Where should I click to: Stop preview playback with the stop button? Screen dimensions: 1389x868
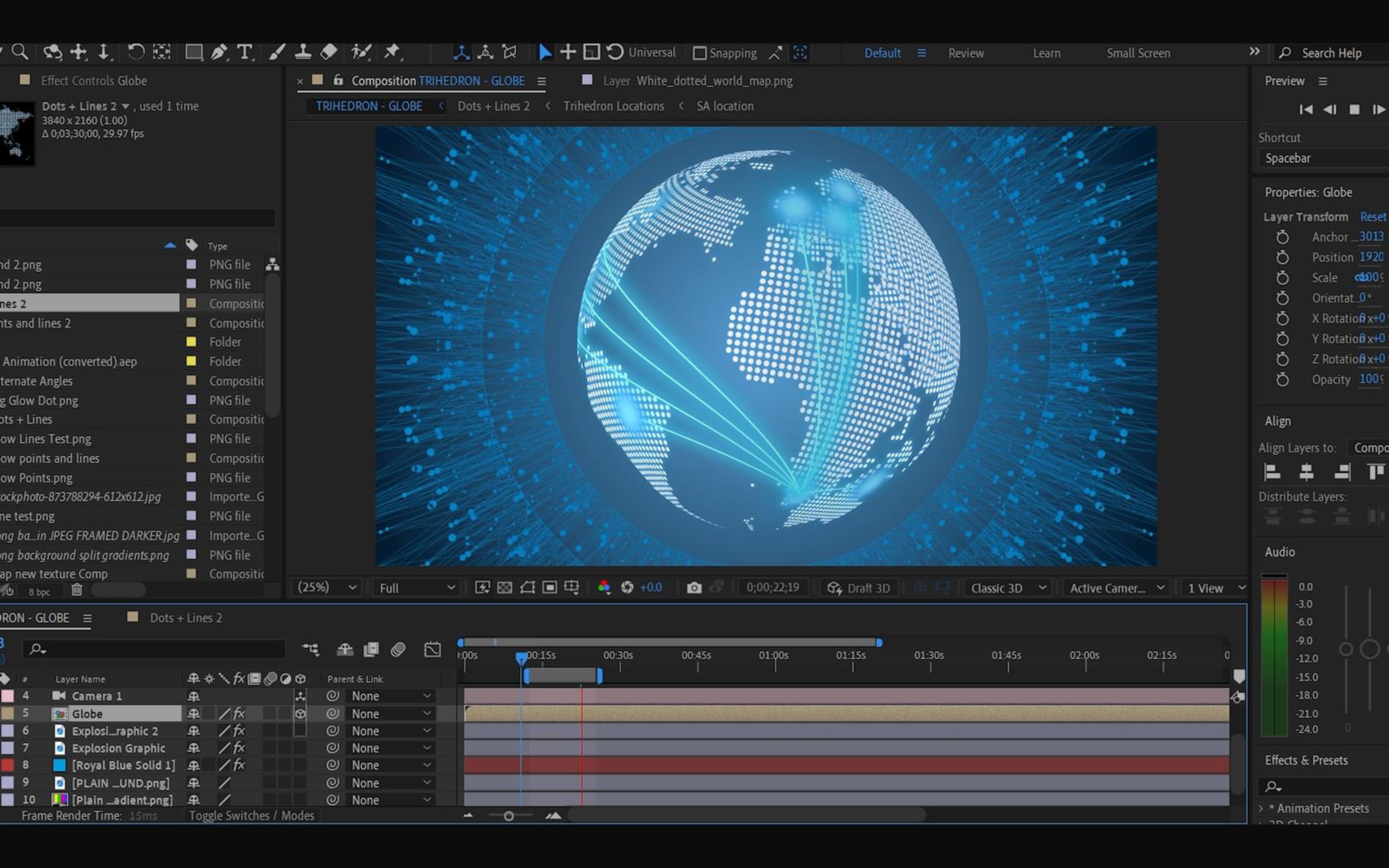pos(1354,109)
